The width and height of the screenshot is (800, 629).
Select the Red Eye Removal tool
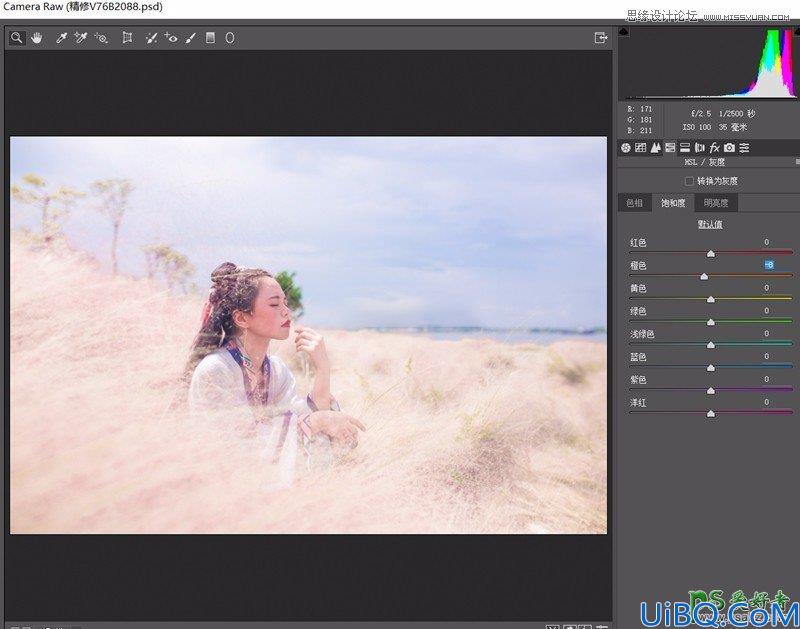(x=171, y=38)
